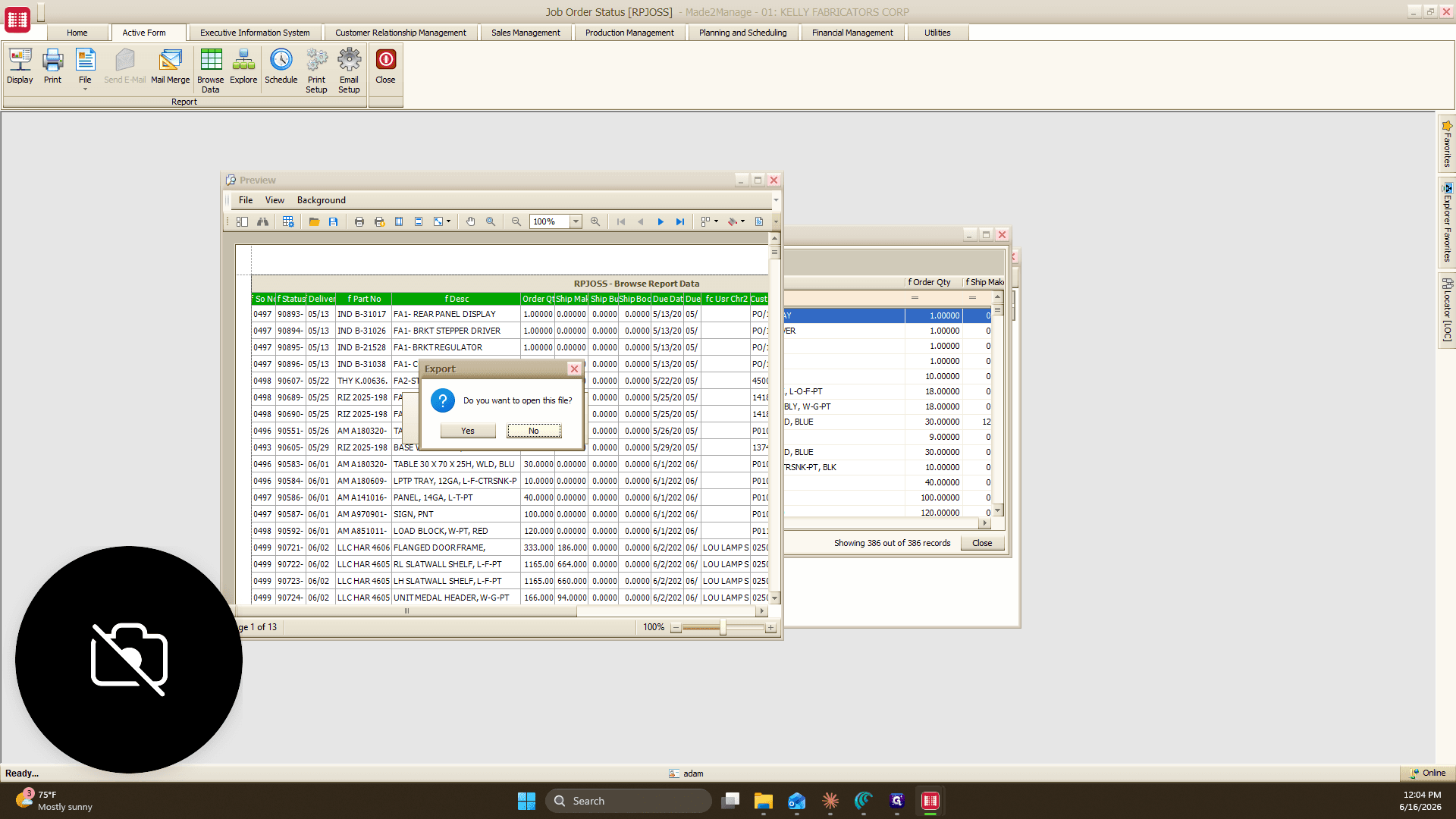This screenshot has width=1456, height=819.
Task: Open the Schedule clock icon
Action: click(281, 66)
